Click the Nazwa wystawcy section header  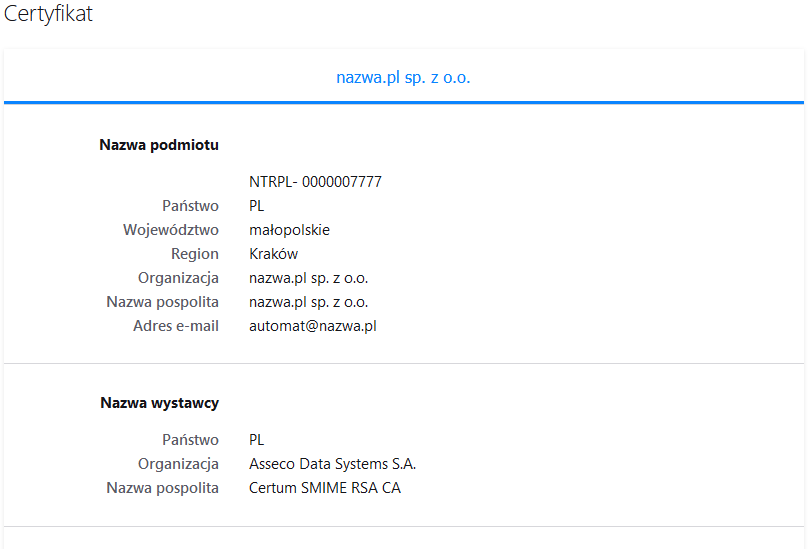[x=159, y=403]
